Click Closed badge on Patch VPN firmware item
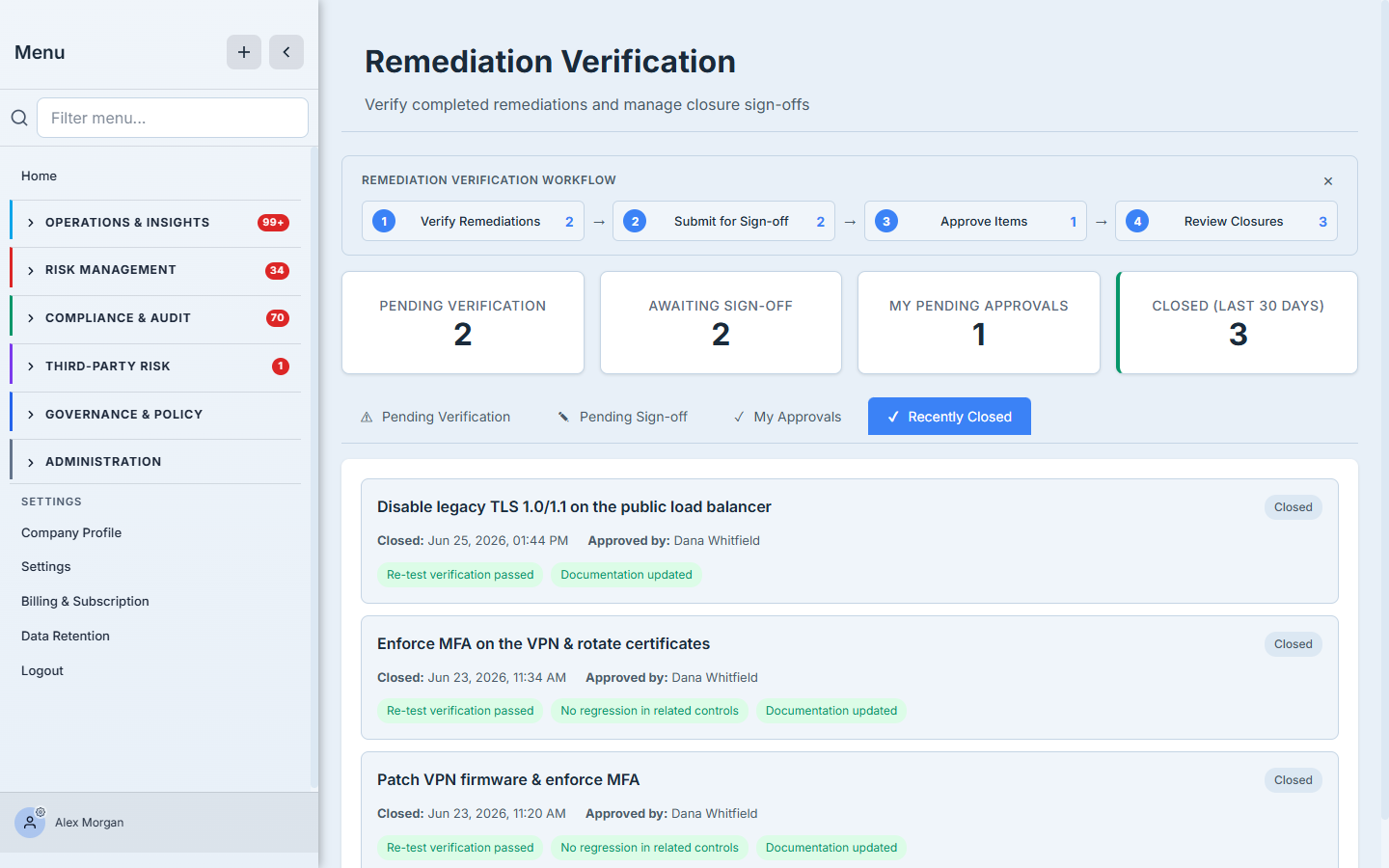Viewport: 1389px width, 868px height. [1293, 780]
